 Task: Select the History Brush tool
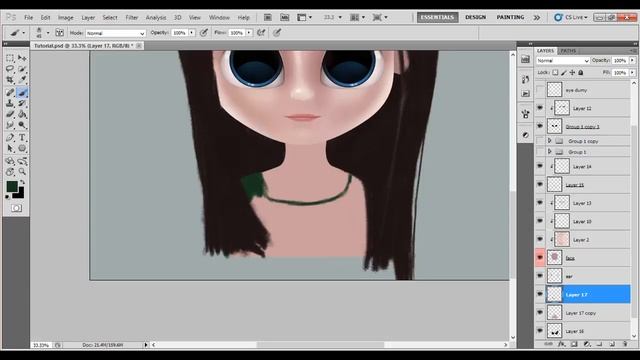(x=22, y=104)
